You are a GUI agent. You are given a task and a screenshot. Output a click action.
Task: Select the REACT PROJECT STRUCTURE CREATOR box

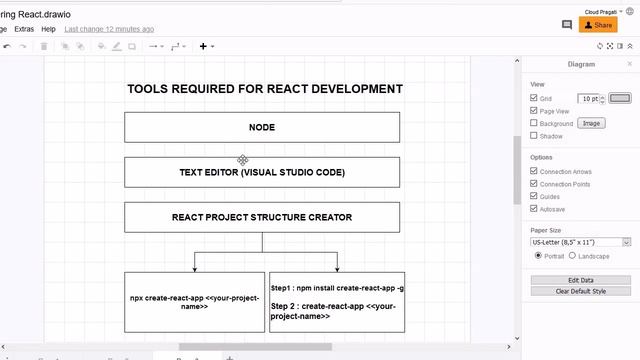click(262, 217)
